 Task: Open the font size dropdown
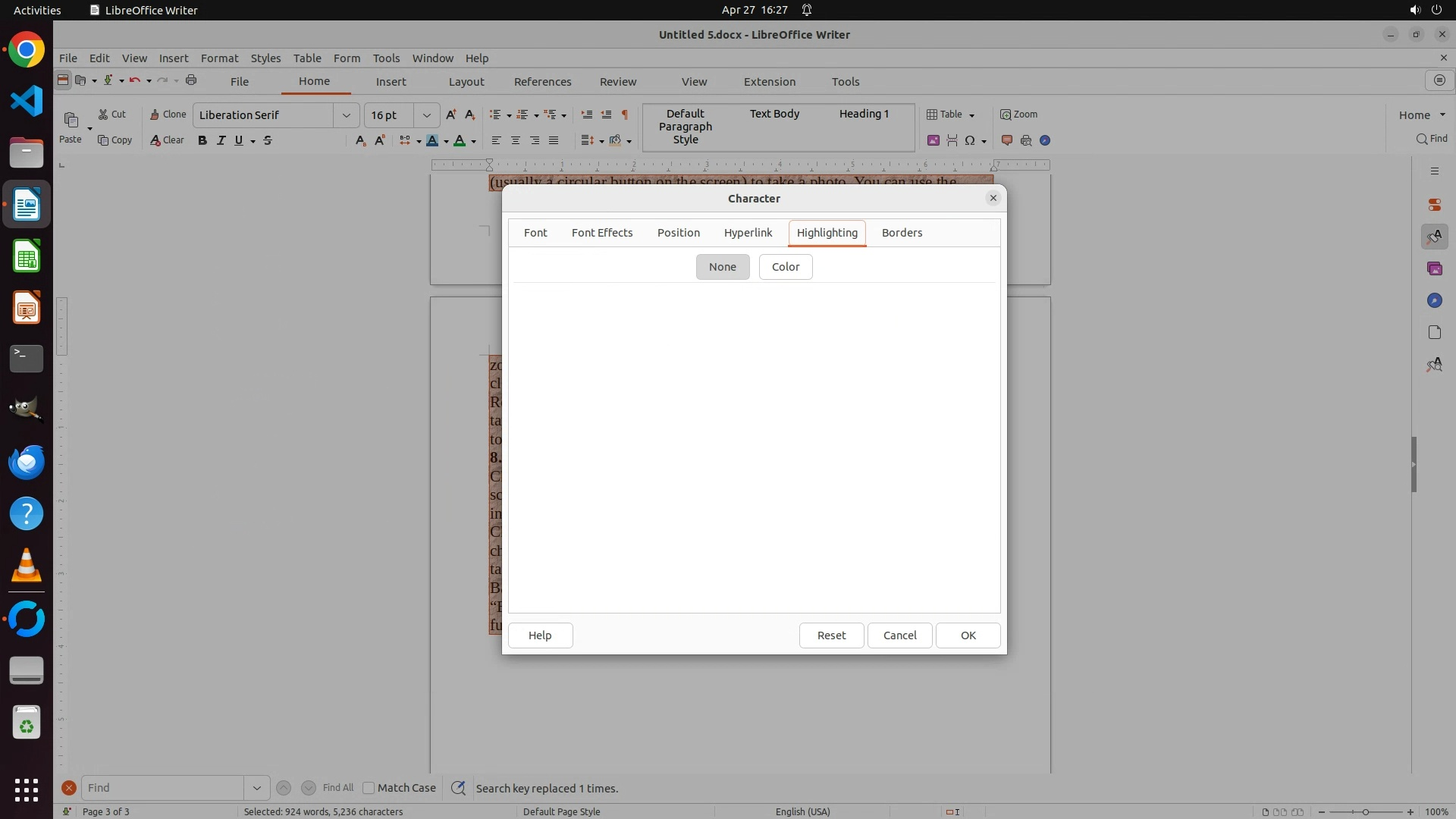427,115
